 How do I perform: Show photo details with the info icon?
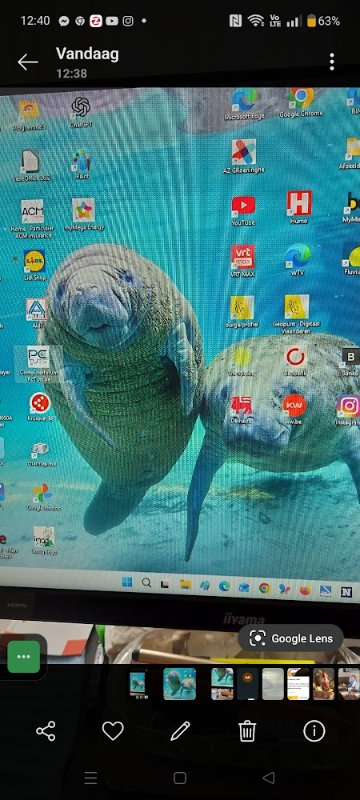click(x=314, y=732)
